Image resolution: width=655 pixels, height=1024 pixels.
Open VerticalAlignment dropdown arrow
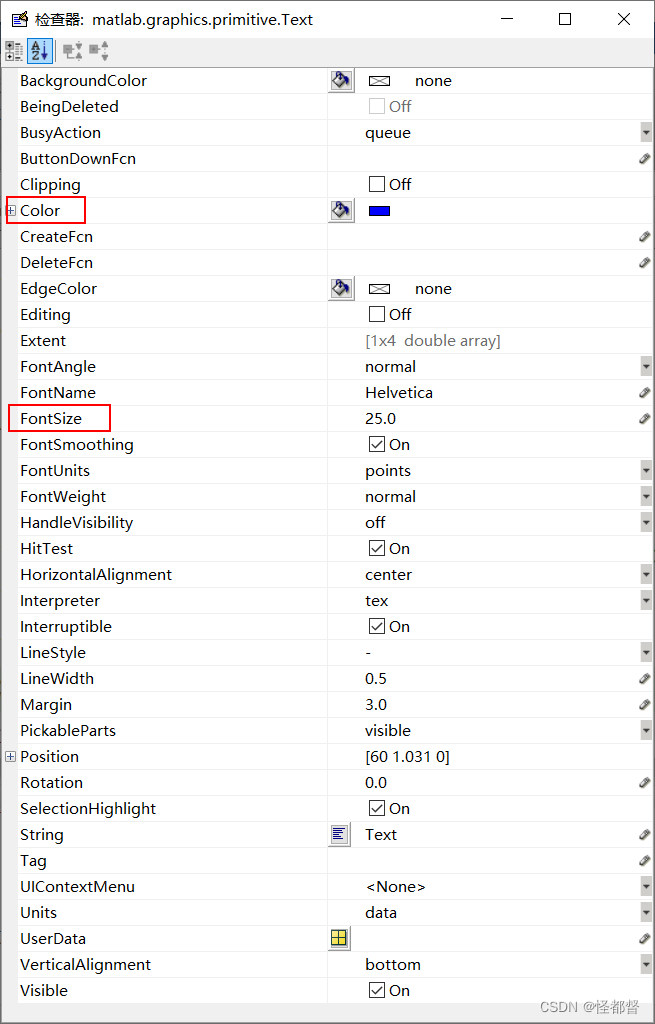646,965
